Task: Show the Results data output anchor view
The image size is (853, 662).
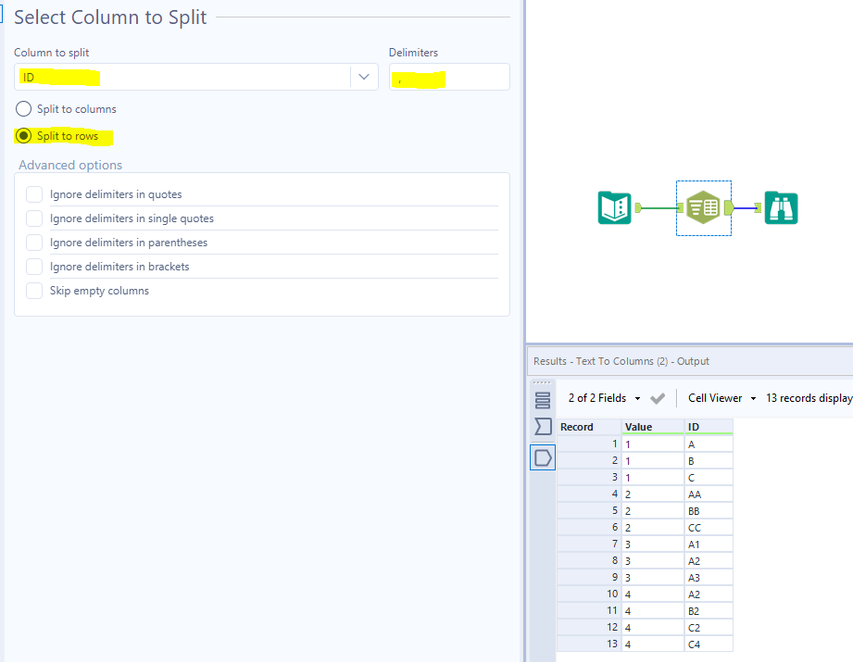Action: pyautogui.click(x=542, y=457)
